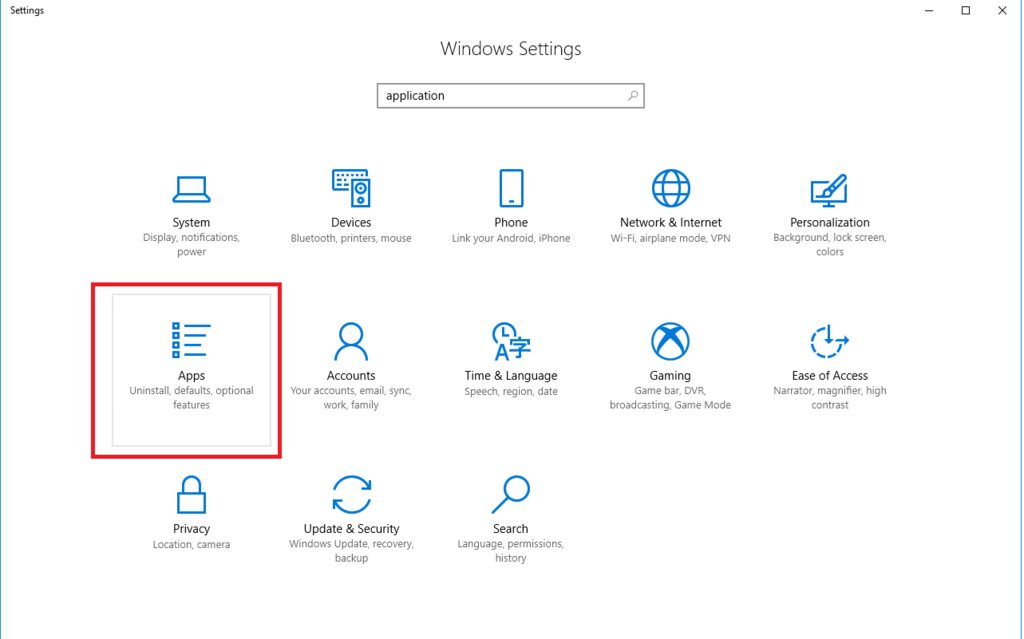Maximize the Settings window
The image size is (1024, 639).
click(x=965, y=10)
